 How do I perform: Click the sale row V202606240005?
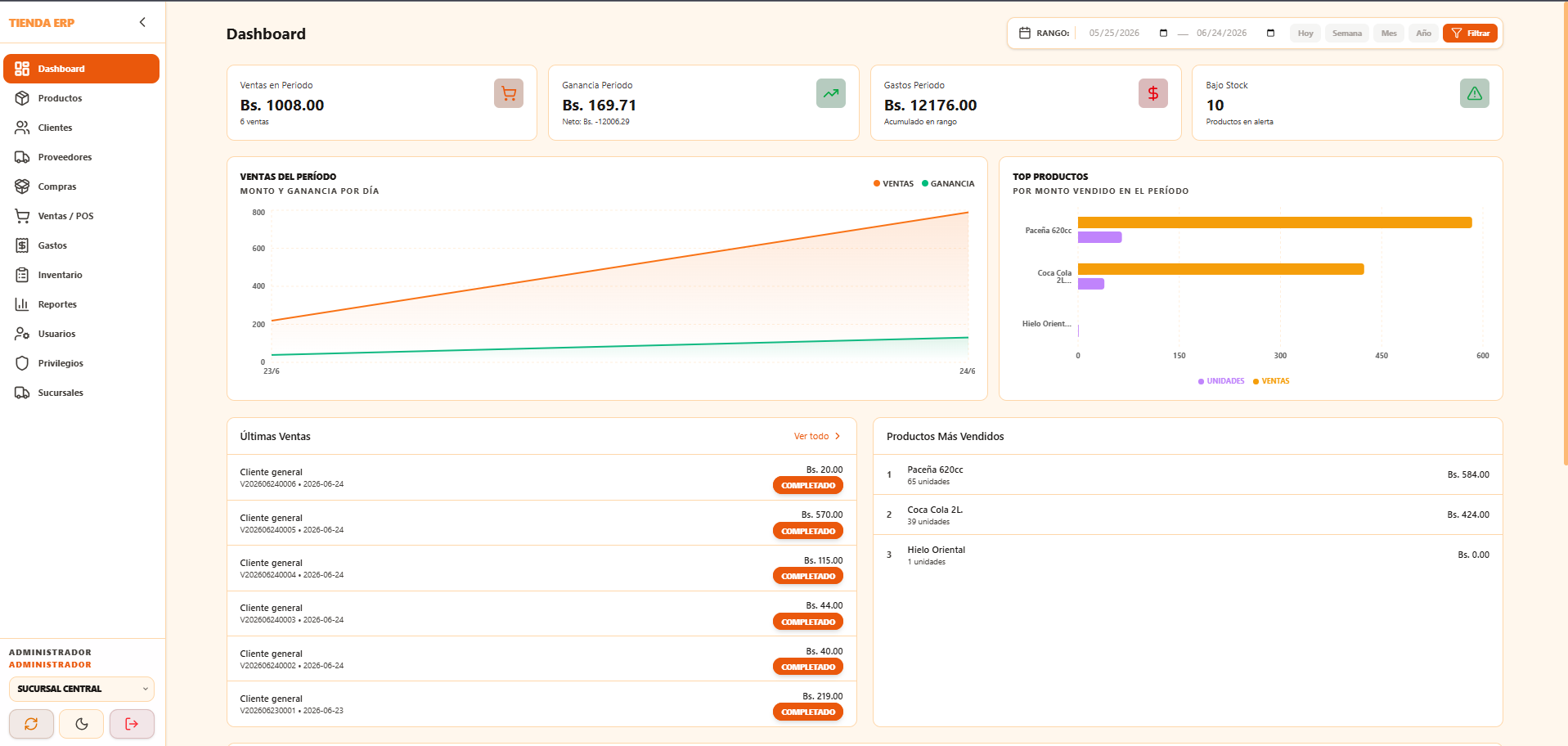[541, 523]
